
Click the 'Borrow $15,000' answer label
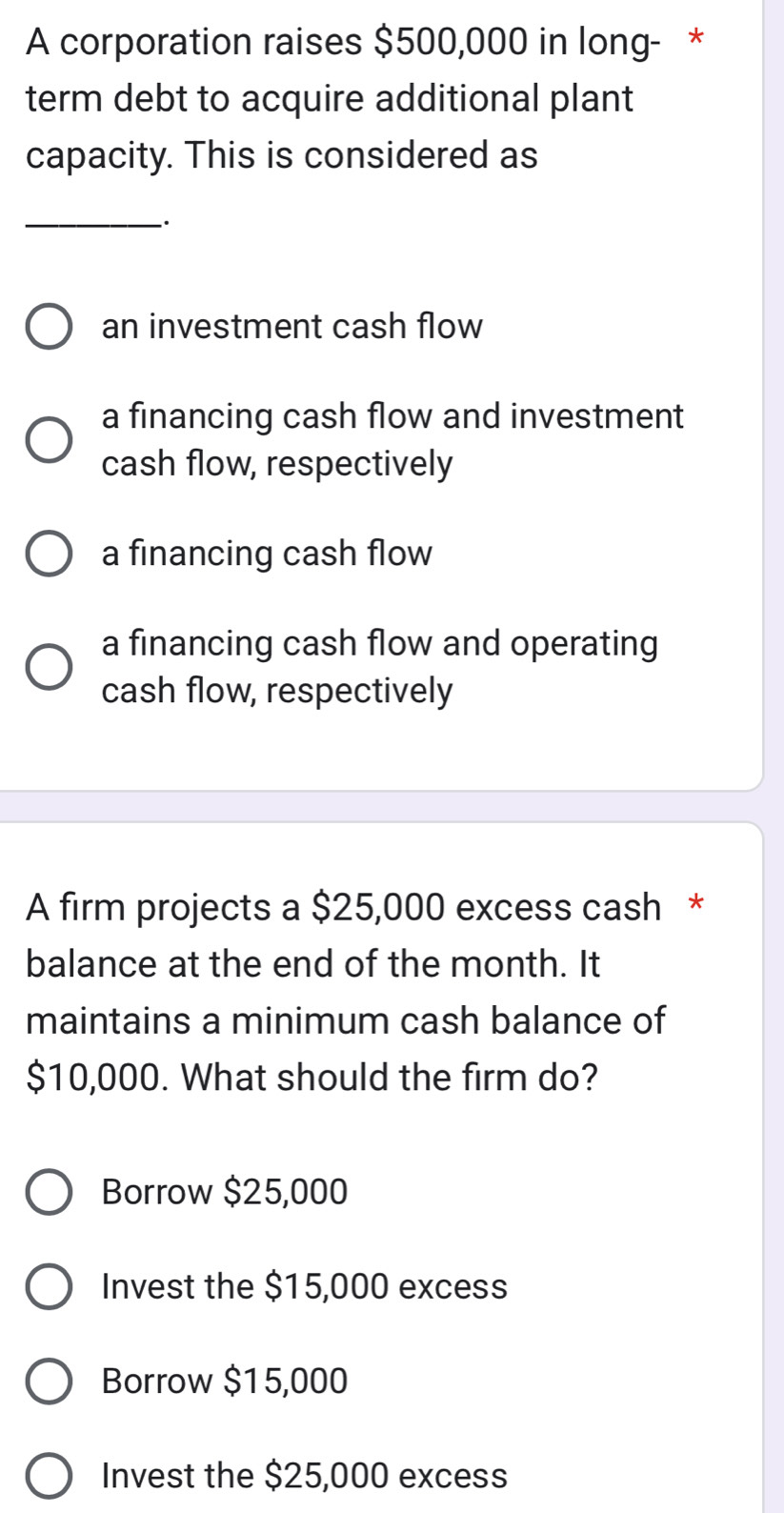[x=225, y=1381]
